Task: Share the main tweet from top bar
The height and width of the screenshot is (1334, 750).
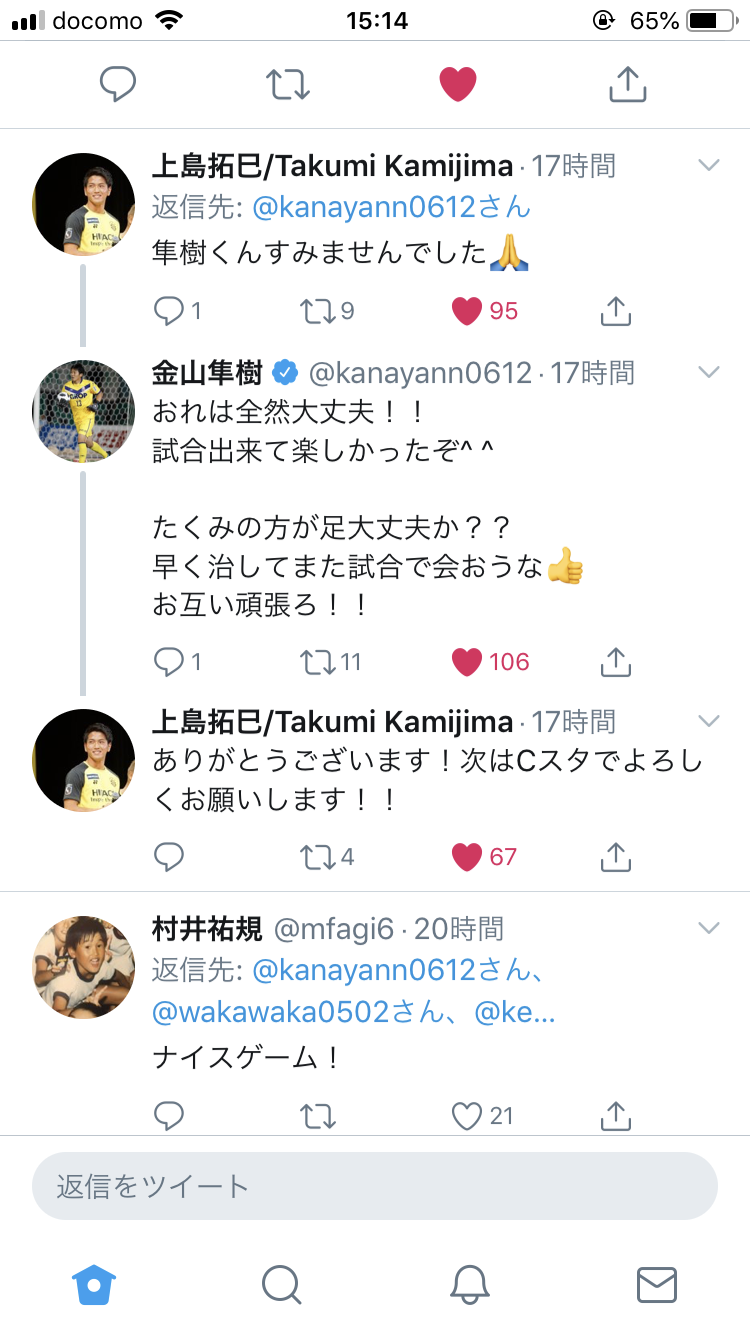Action: click(x=627, y=85)
